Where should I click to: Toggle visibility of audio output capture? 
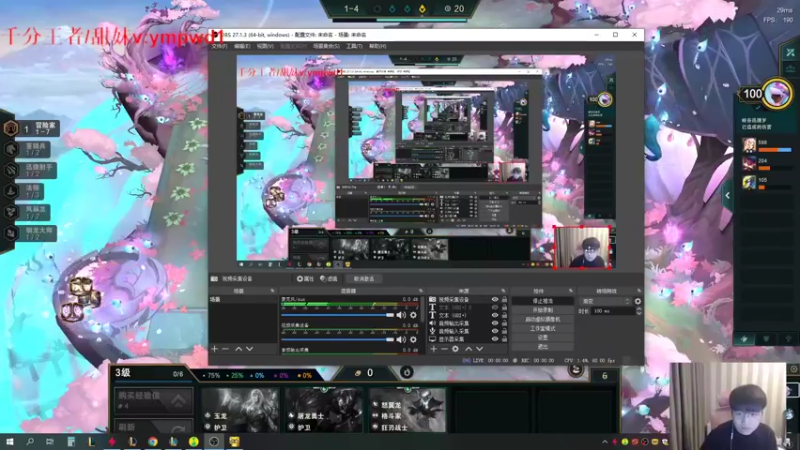(494, 323)
